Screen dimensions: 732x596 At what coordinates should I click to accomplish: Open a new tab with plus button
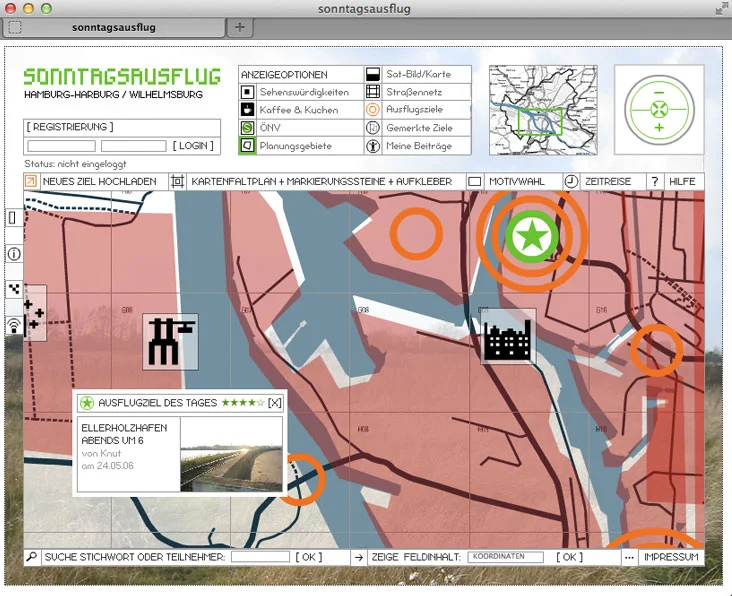click(x=239, y=28)
